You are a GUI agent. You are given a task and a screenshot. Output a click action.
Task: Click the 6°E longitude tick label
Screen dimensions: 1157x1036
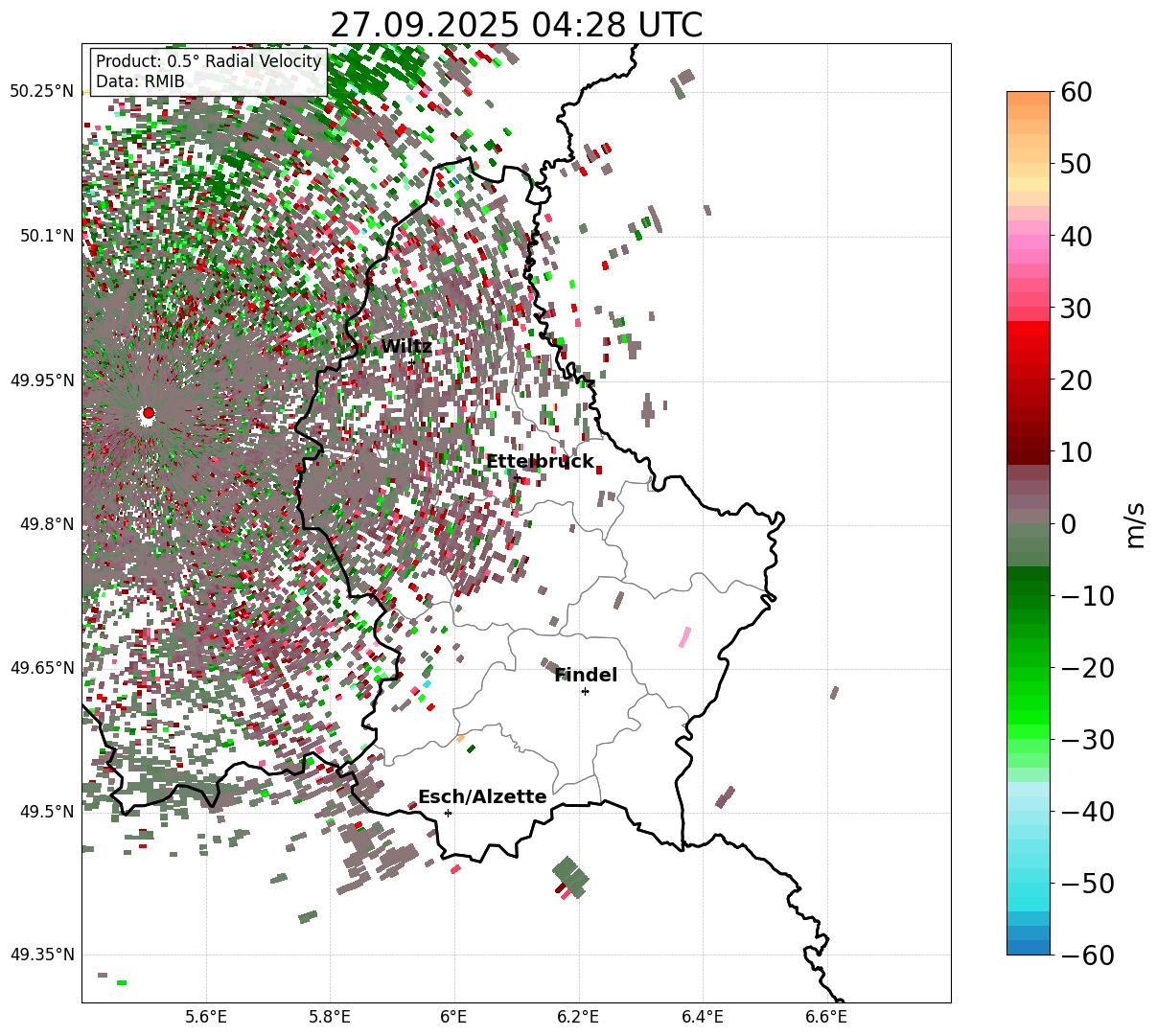coord(454,1017)
